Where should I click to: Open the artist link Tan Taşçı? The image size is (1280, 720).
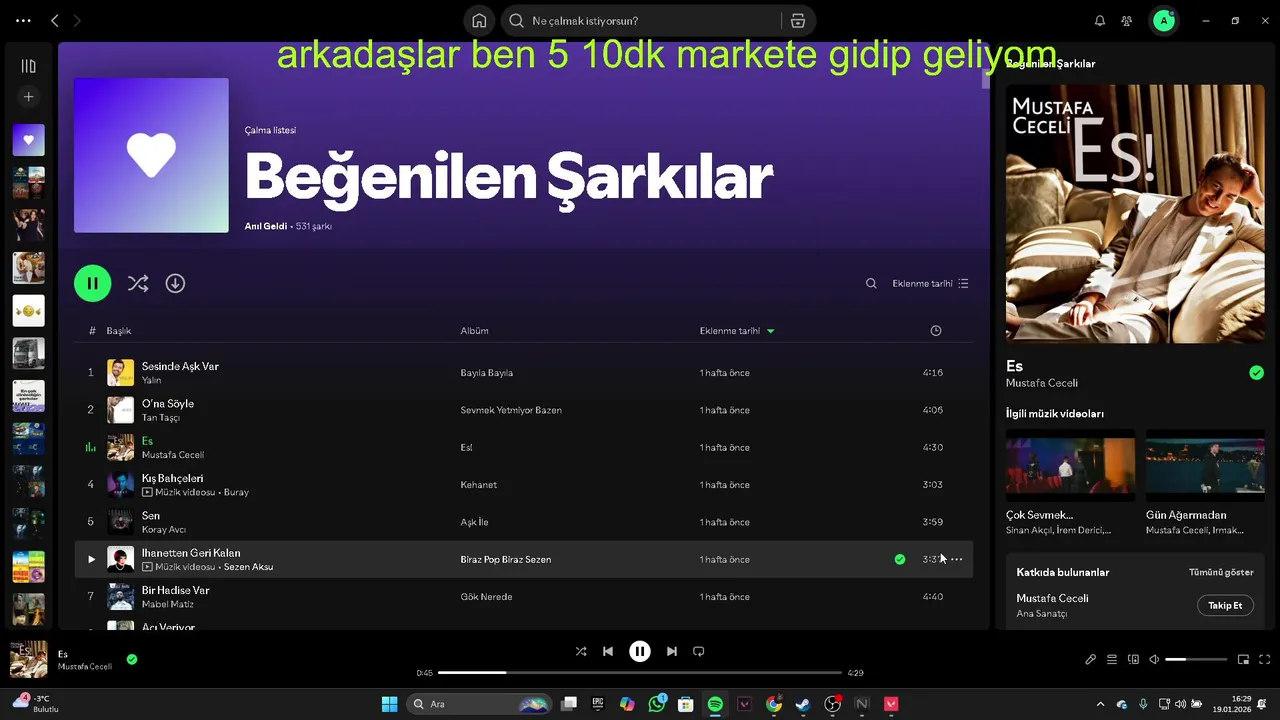[160, 418]
